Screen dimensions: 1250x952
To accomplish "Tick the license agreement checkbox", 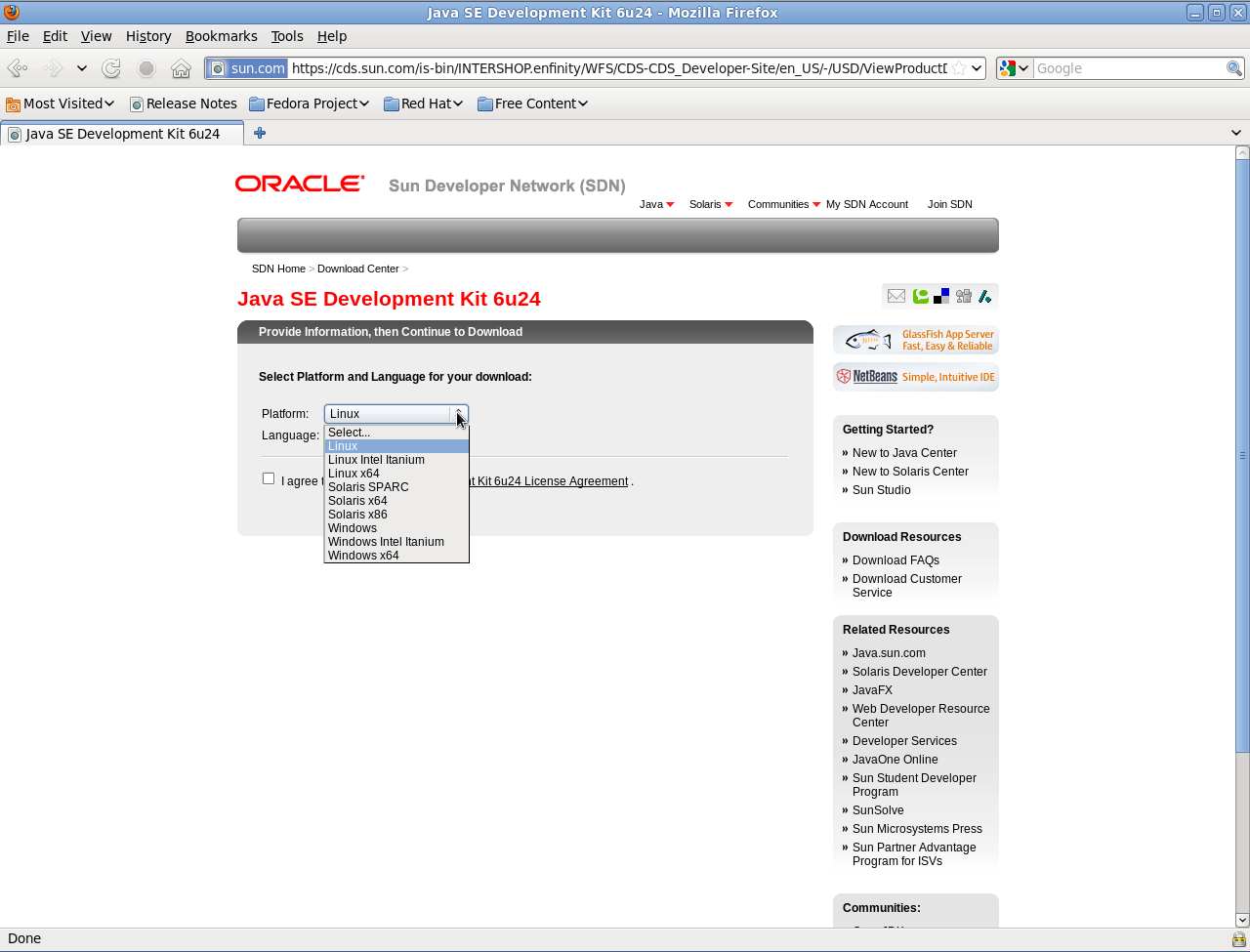I will pos(269,478).
